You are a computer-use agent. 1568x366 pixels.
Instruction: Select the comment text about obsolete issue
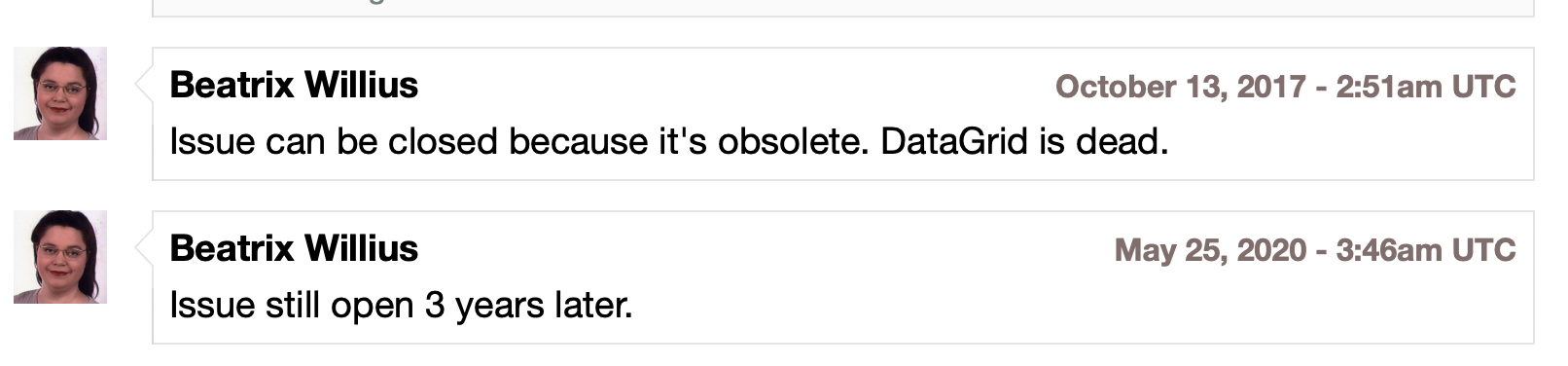click(x=669, y=142)
